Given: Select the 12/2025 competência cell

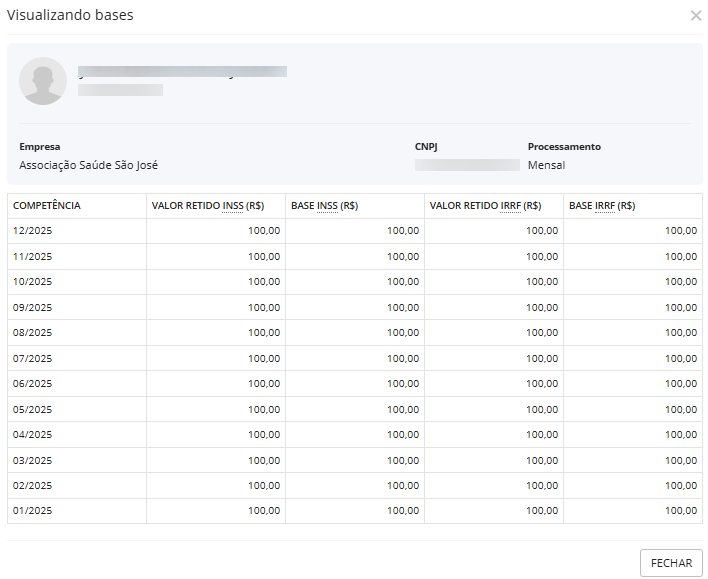Looking at the screenshot, I should tap(33, 231).
